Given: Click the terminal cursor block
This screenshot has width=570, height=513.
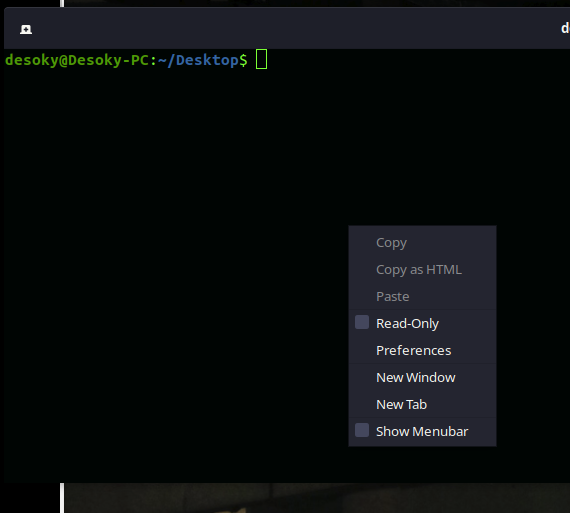Looking at the screenshot, I should click(261, 59).
